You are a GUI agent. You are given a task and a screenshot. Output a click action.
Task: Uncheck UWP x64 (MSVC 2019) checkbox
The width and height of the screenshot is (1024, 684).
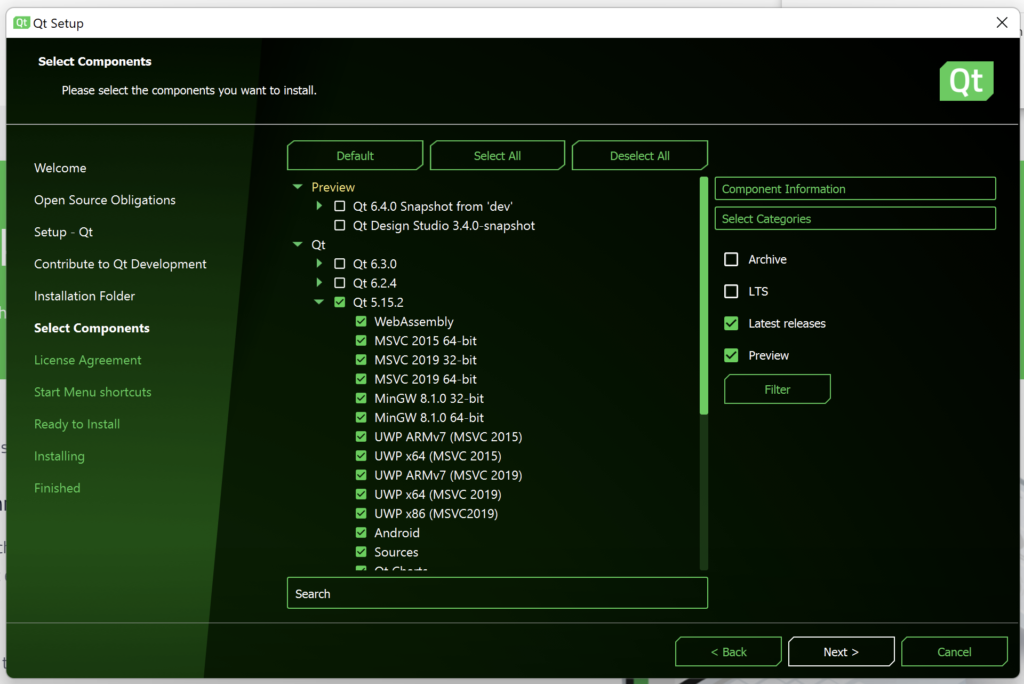tap(361, 495)
